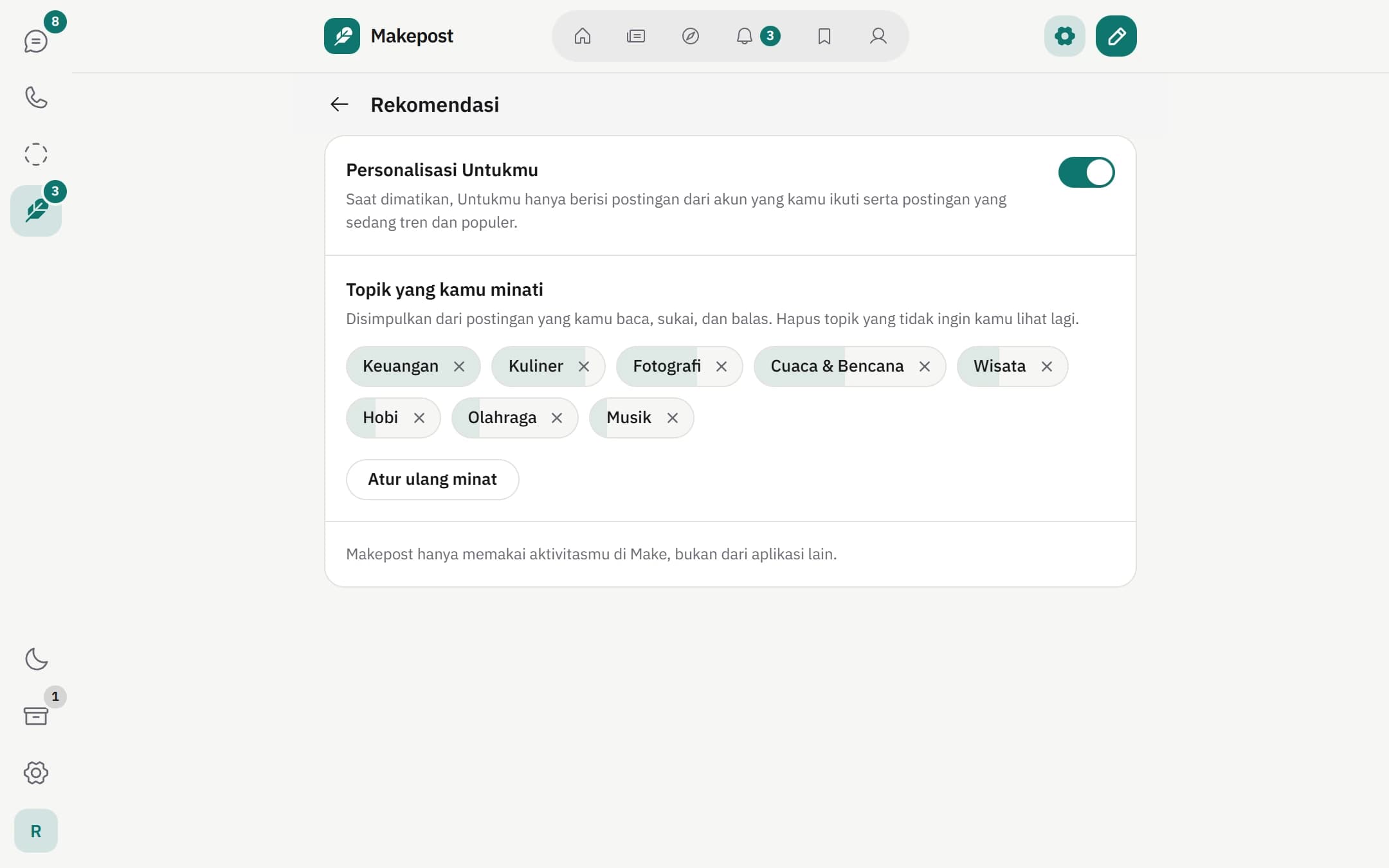Go back from Rekomendasi page
Image resolution: width=1389 pixels, height=868 pixels.
click(340, 104)
